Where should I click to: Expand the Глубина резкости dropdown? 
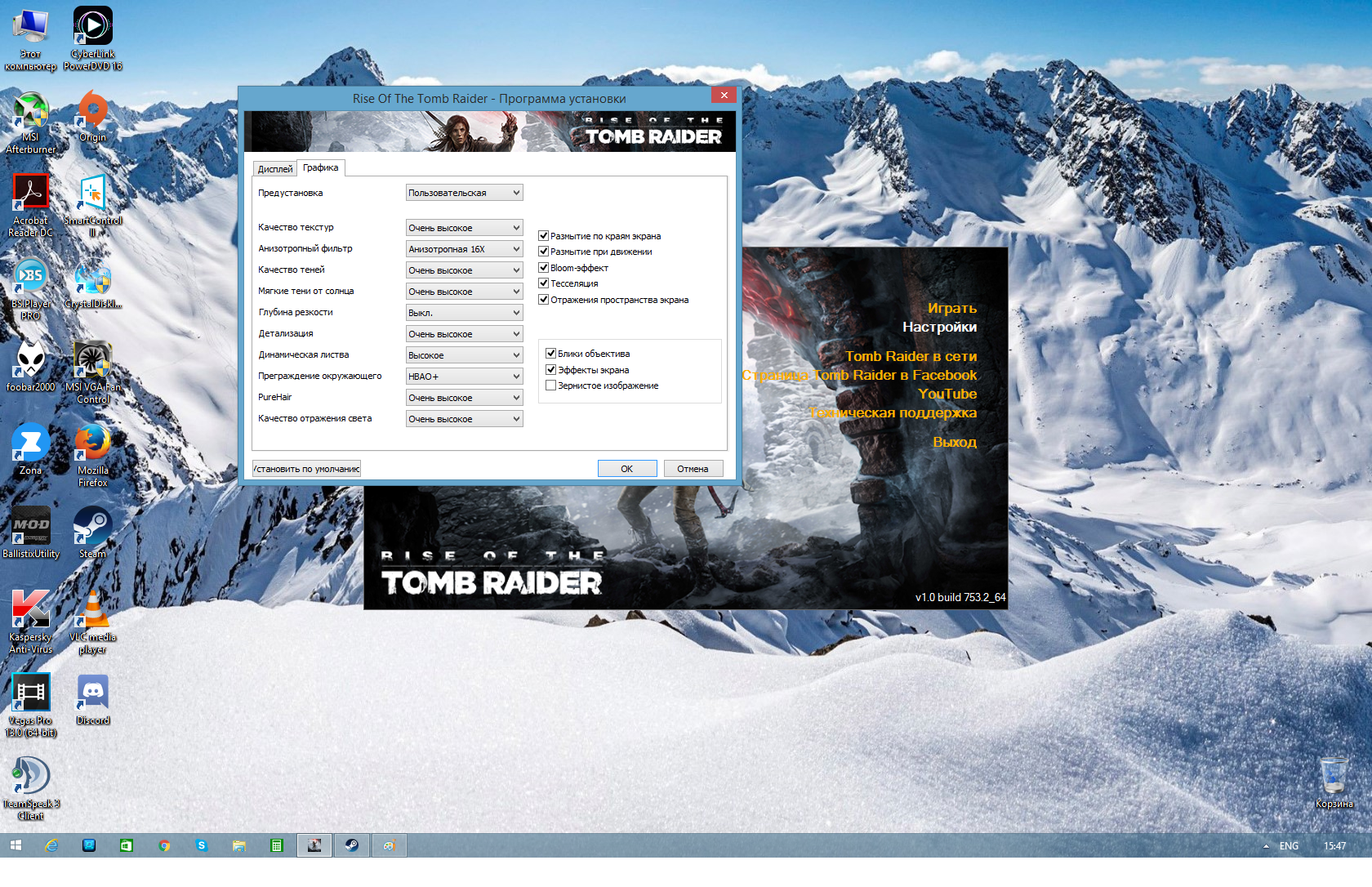click(x=464, y=313)
